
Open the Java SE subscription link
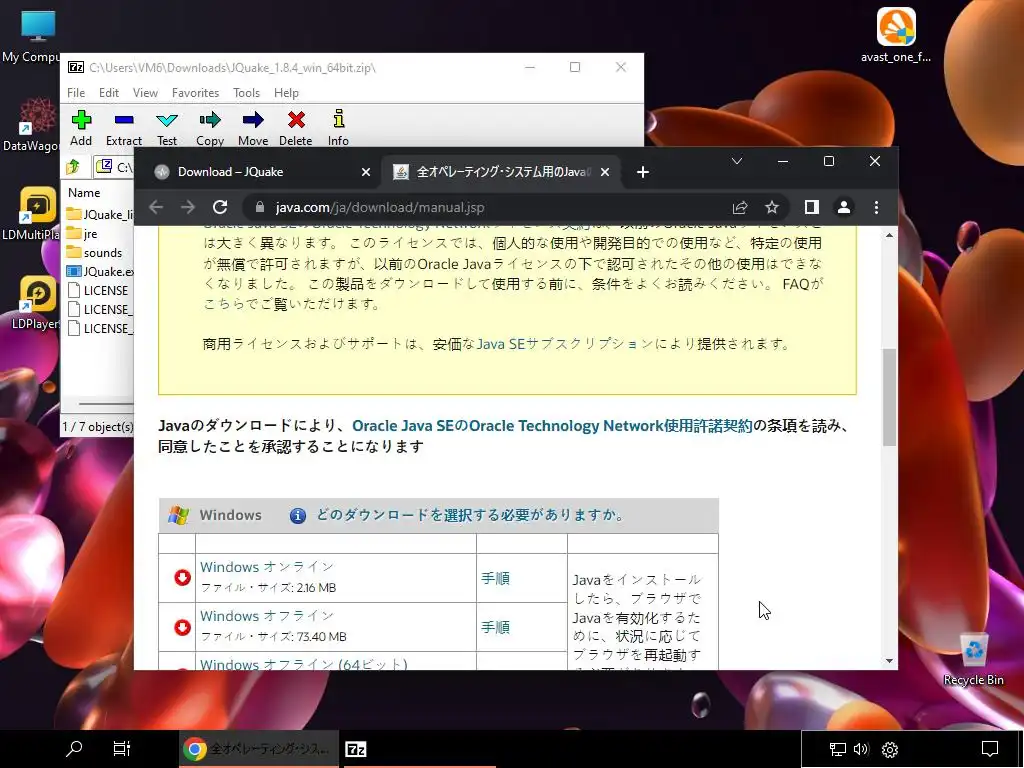click(x=565, y=344)
